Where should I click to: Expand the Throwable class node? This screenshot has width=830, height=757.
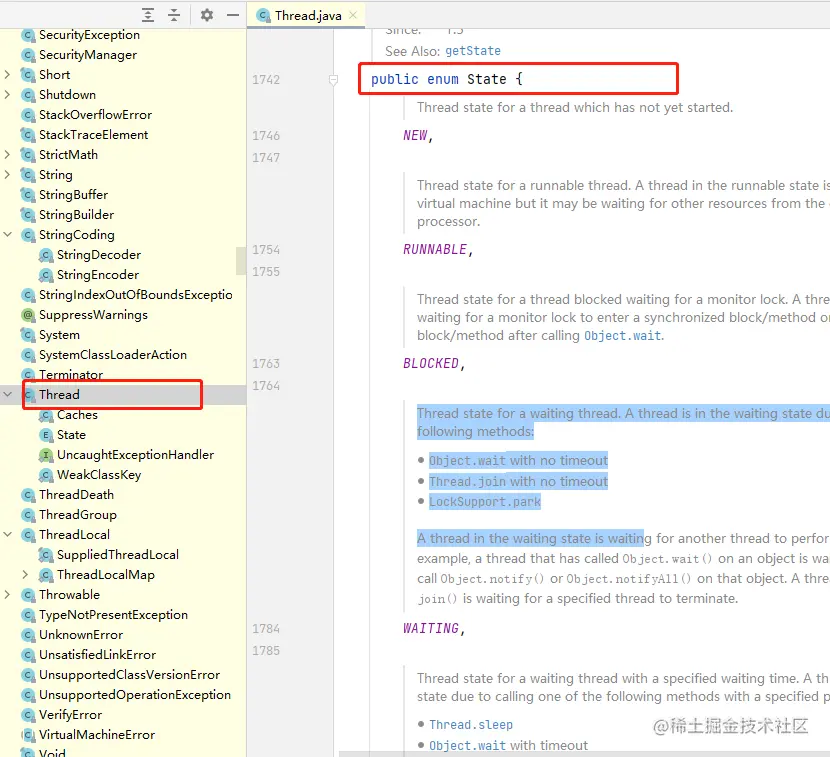tap(7, 595)
